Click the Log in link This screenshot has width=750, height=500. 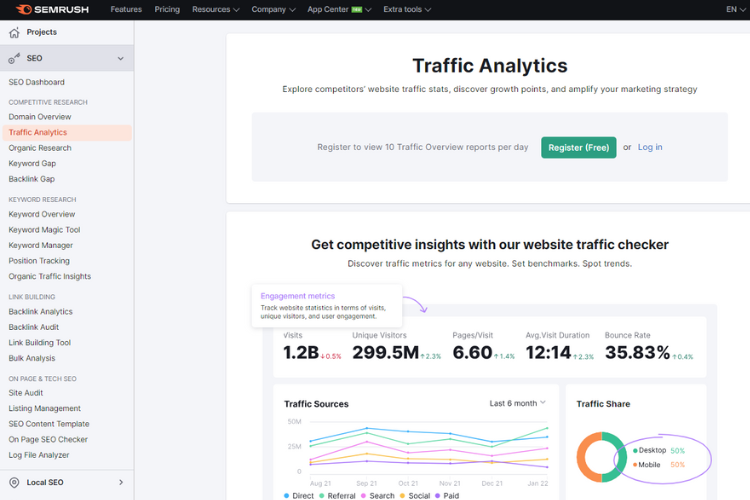650,147
